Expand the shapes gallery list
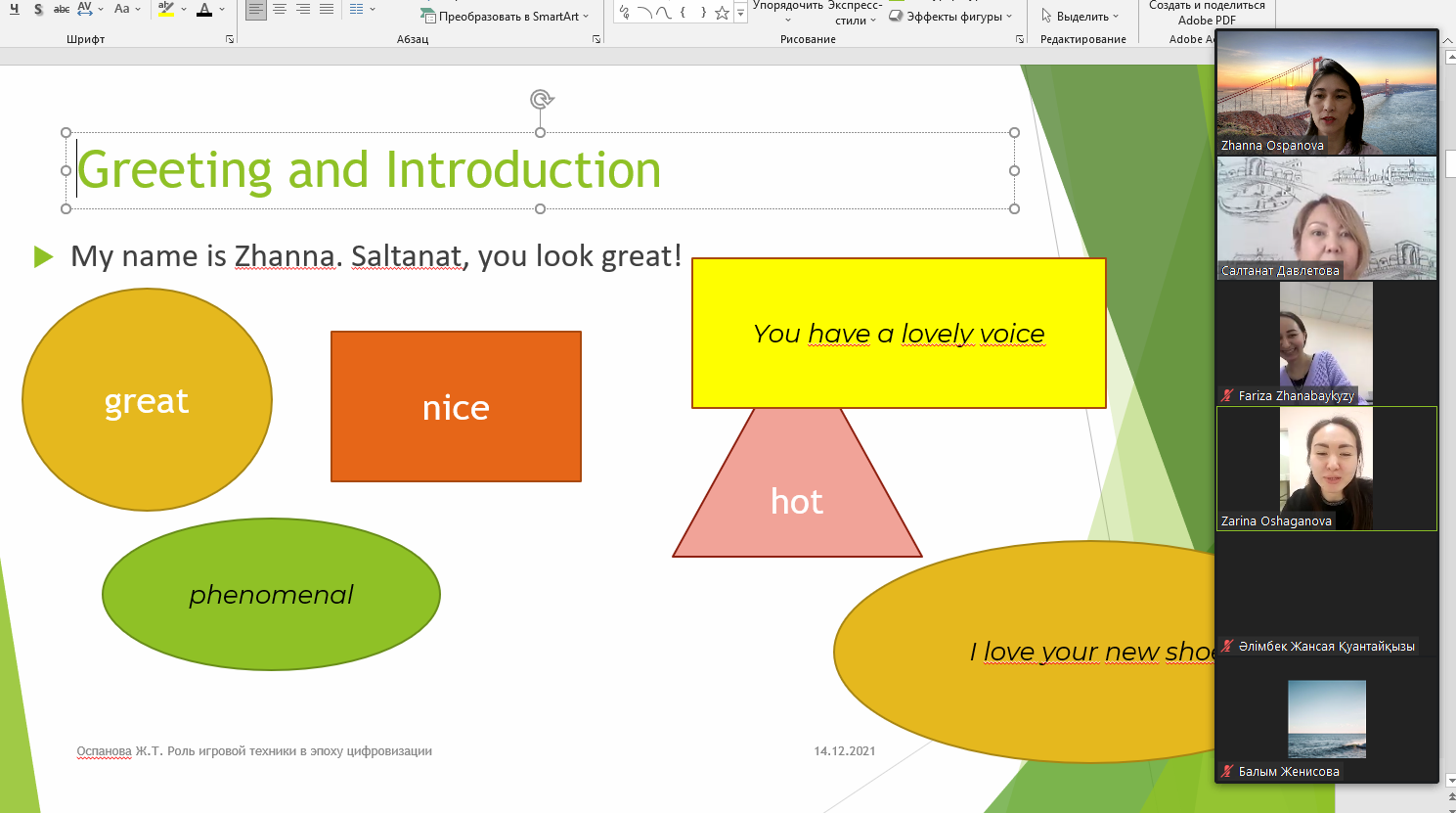 (740, 14)
